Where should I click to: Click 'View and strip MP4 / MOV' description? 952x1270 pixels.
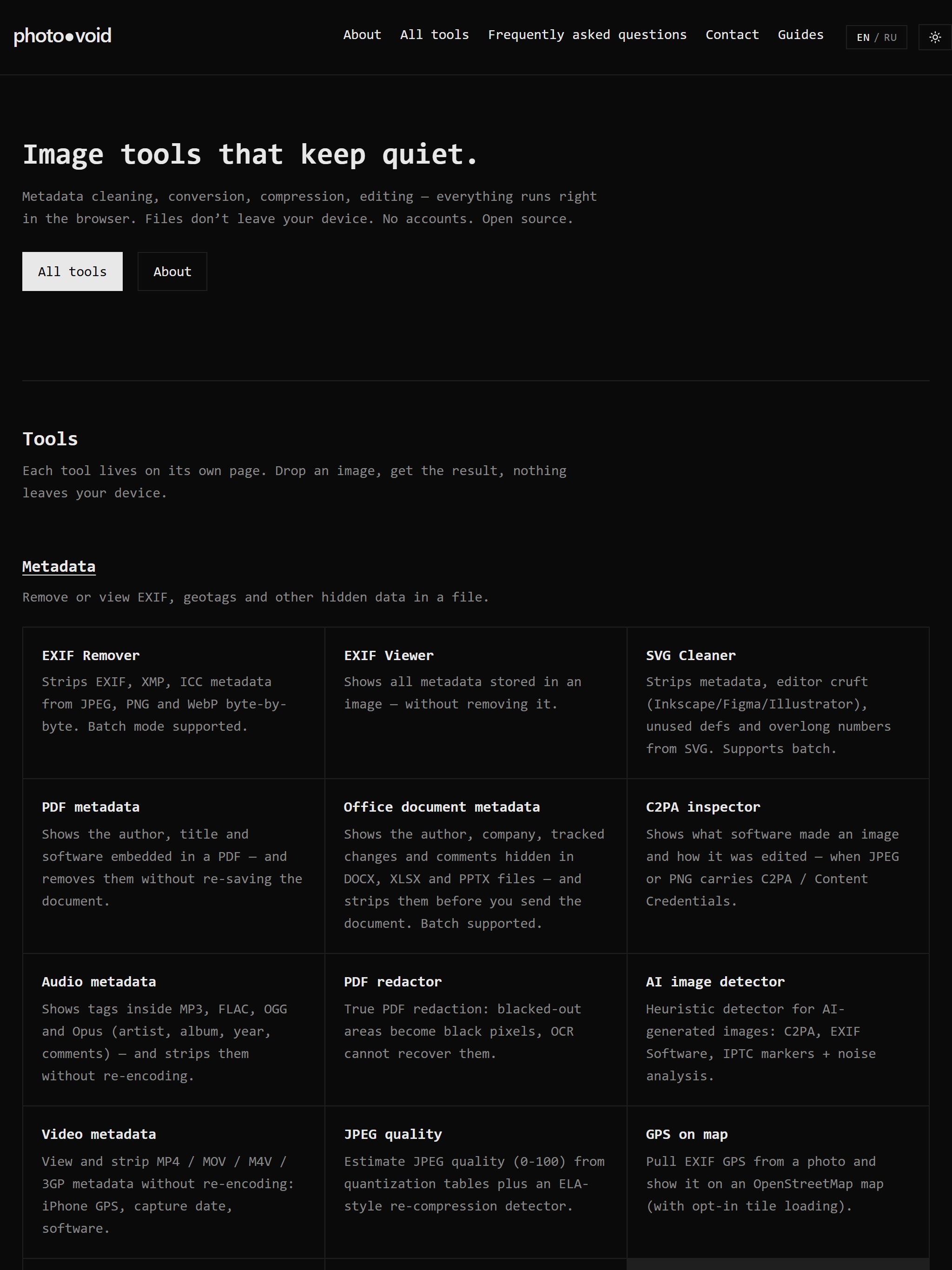pos(168,1195)
